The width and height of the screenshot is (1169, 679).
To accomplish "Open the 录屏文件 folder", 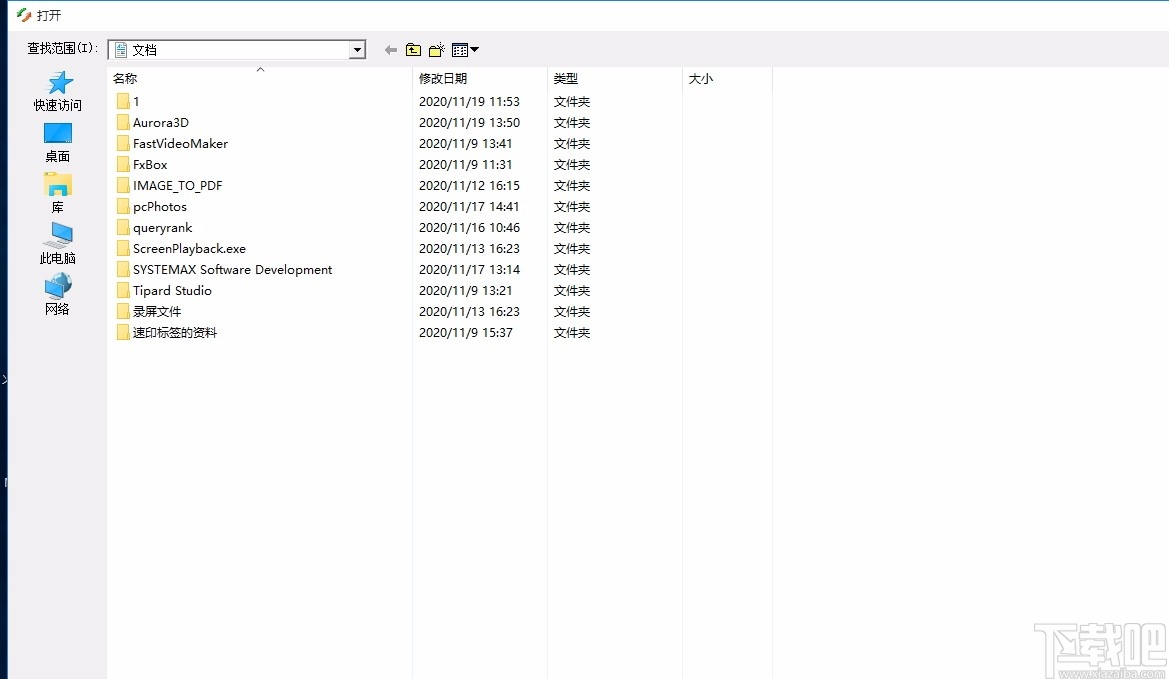I will point(155,311).
